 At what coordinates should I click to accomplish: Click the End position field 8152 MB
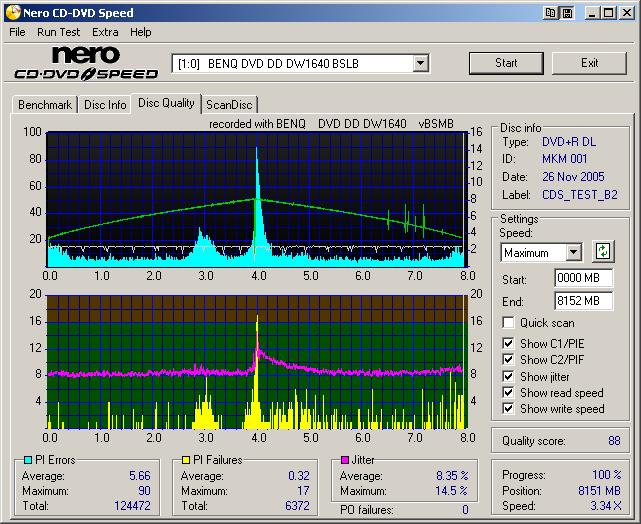(584, 301)
